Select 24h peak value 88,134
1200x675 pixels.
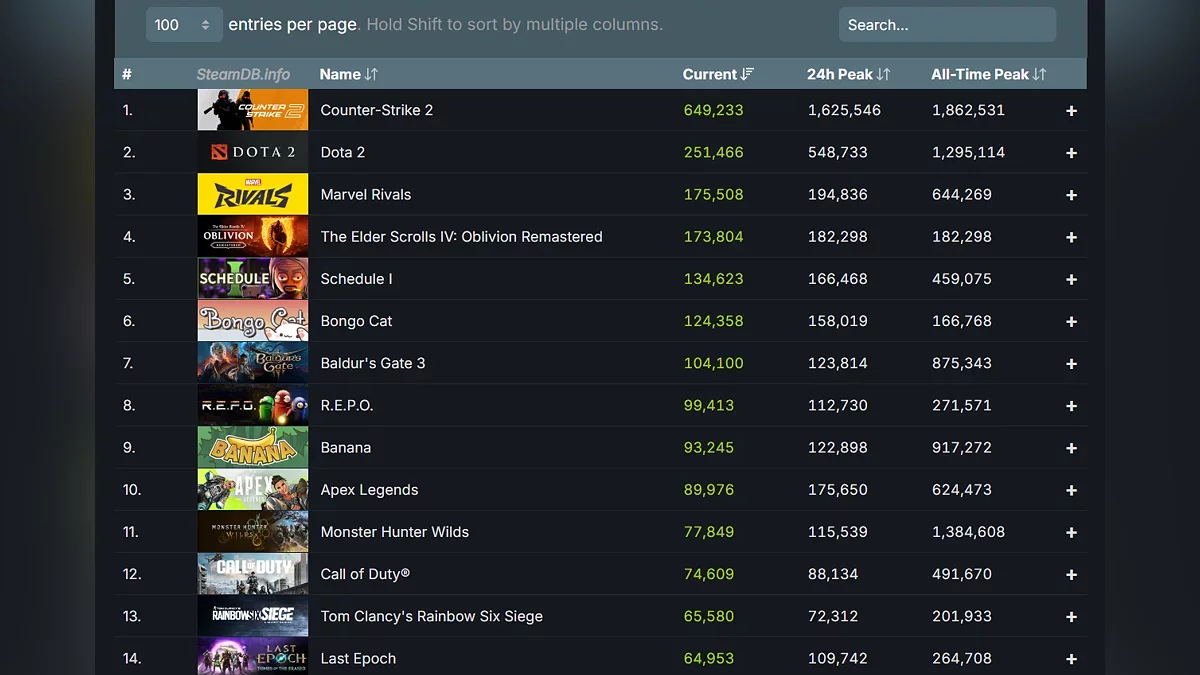[833, 574]
